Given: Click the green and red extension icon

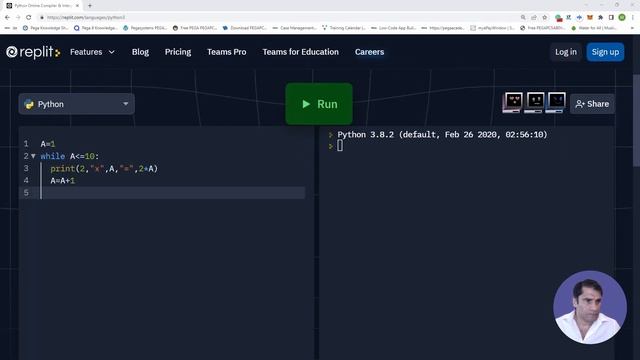Looking at the screenshot, I should click(558, 18).
